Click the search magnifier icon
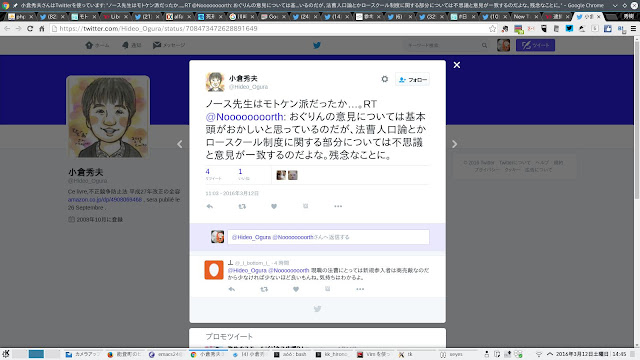 click(x=484, y=45)
